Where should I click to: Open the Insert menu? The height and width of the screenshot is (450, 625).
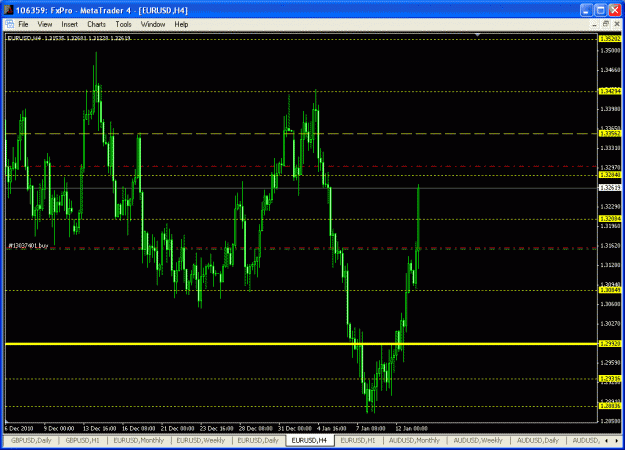tap(69, 24)
